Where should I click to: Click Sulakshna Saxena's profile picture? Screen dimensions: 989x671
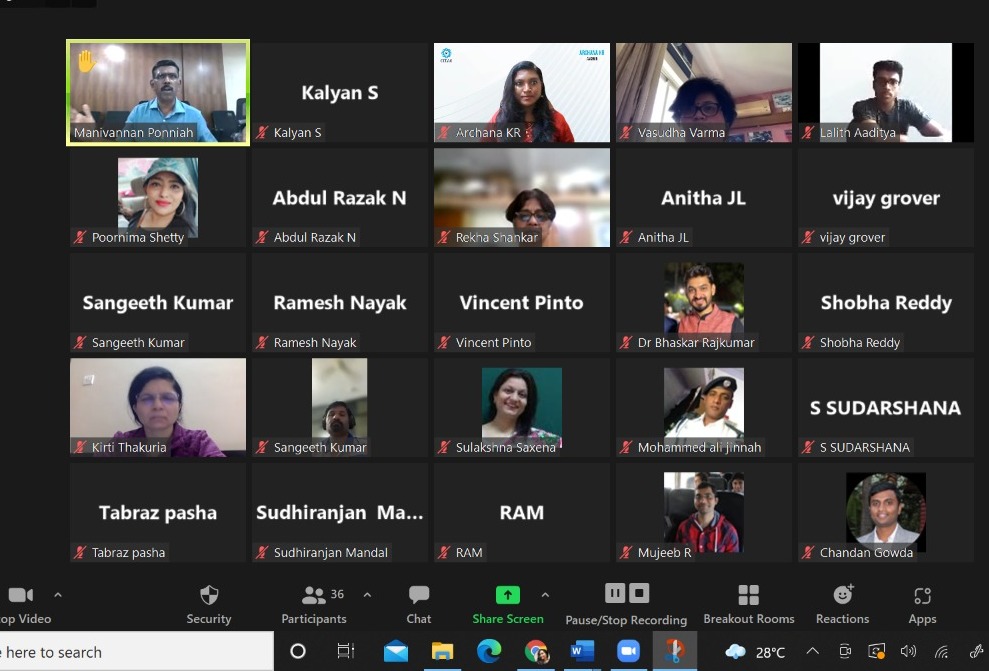tap(522, 406)
